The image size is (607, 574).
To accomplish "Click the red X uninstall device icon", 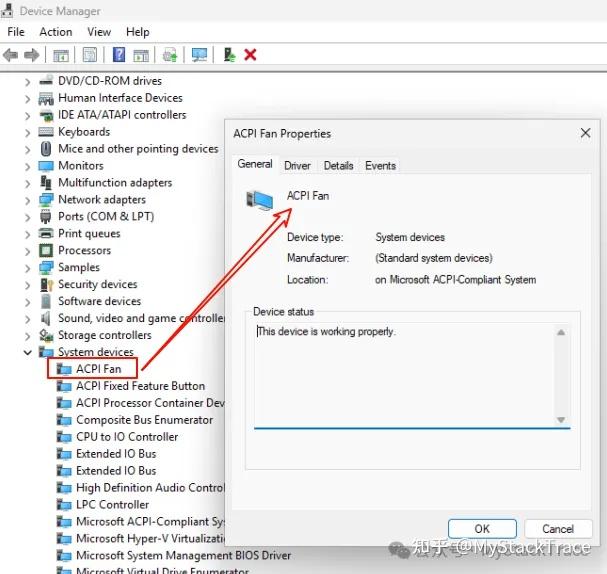I will pyautogui.click(x=250, y=55).
